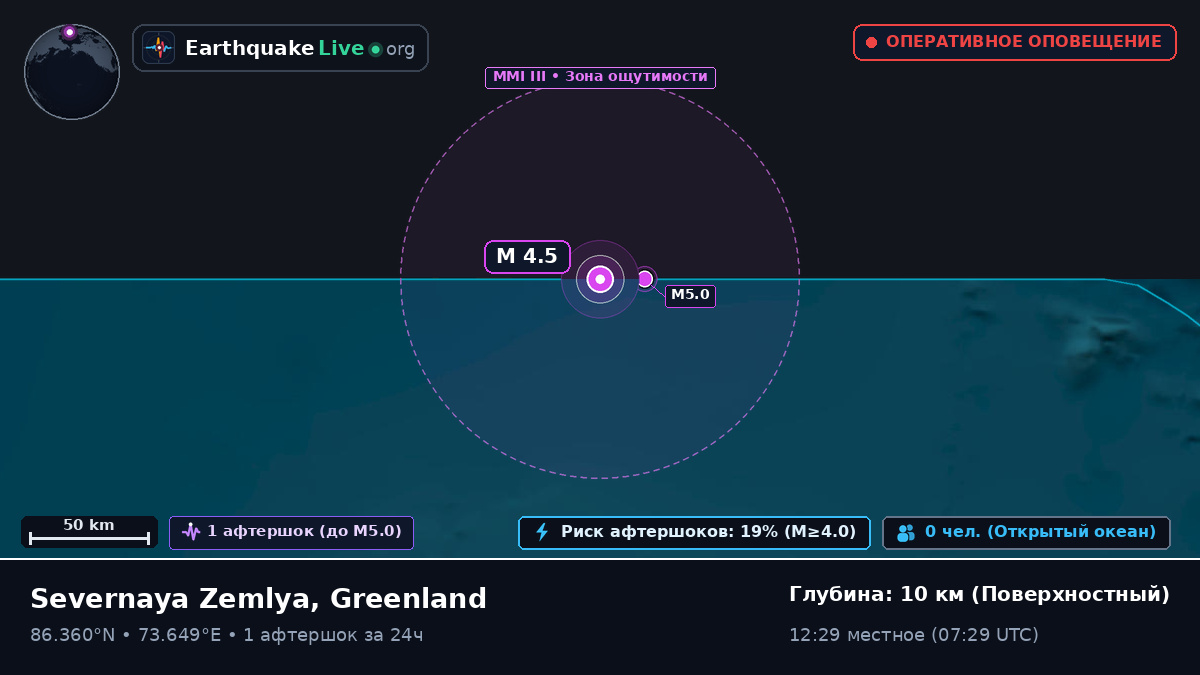This screenshot has width=1200, height=675.
Task: Click the Риск афтершоков: 19% badge
Action: tap(694, 532)
